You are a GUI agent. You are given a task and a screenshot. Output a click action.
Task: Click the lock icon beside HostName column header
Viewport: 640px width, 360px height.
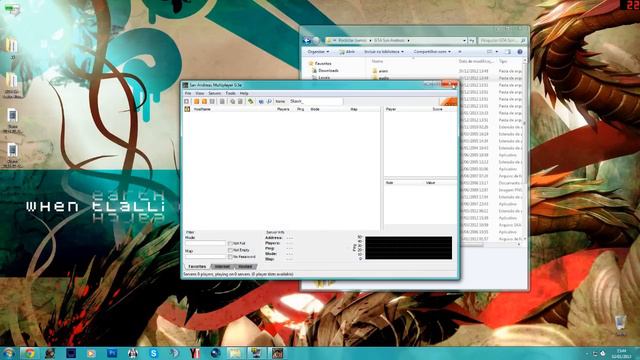pyautogui.click(x=187, y=109)
